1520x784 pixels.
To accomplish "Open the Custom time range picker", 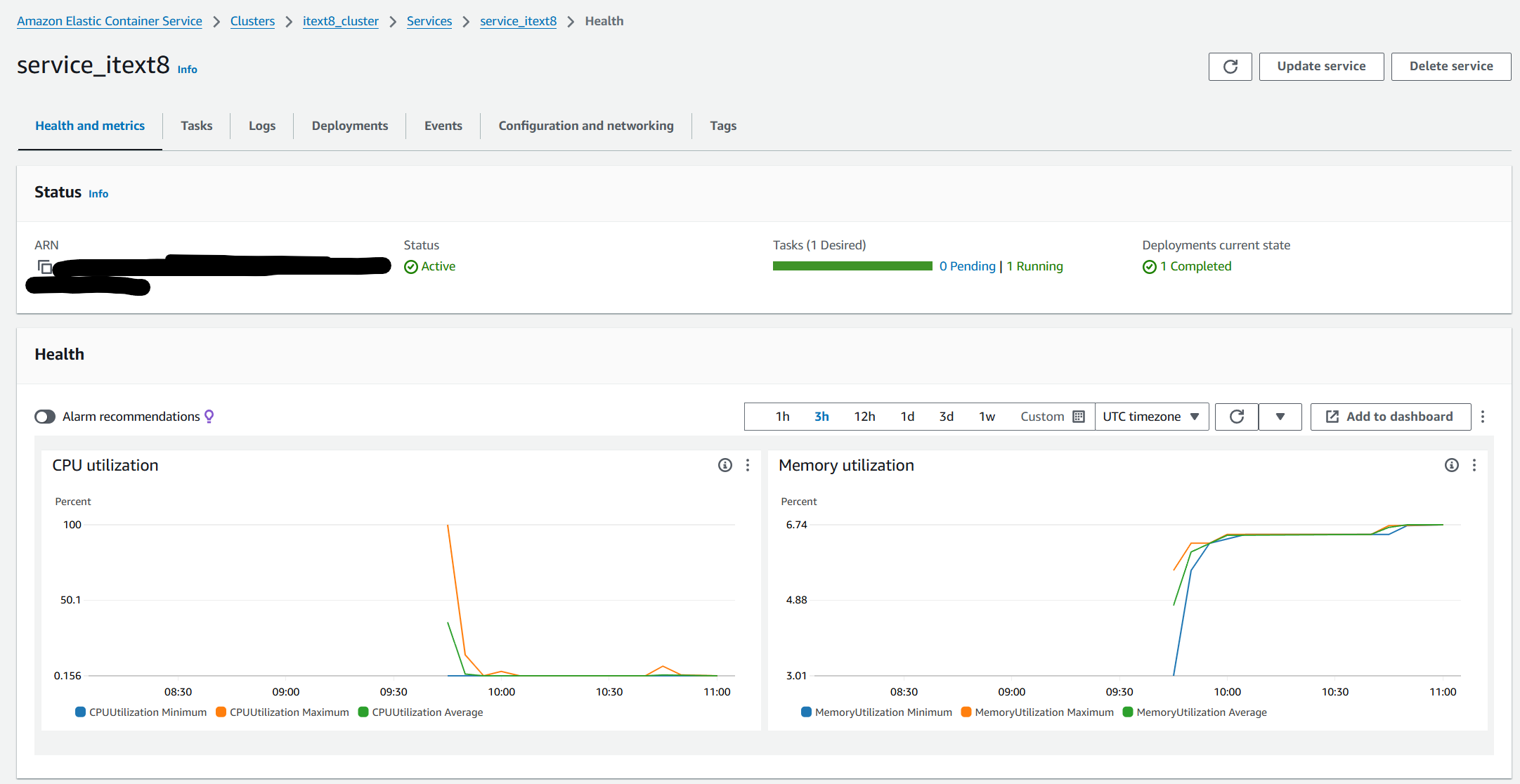I will [1052, 417].
